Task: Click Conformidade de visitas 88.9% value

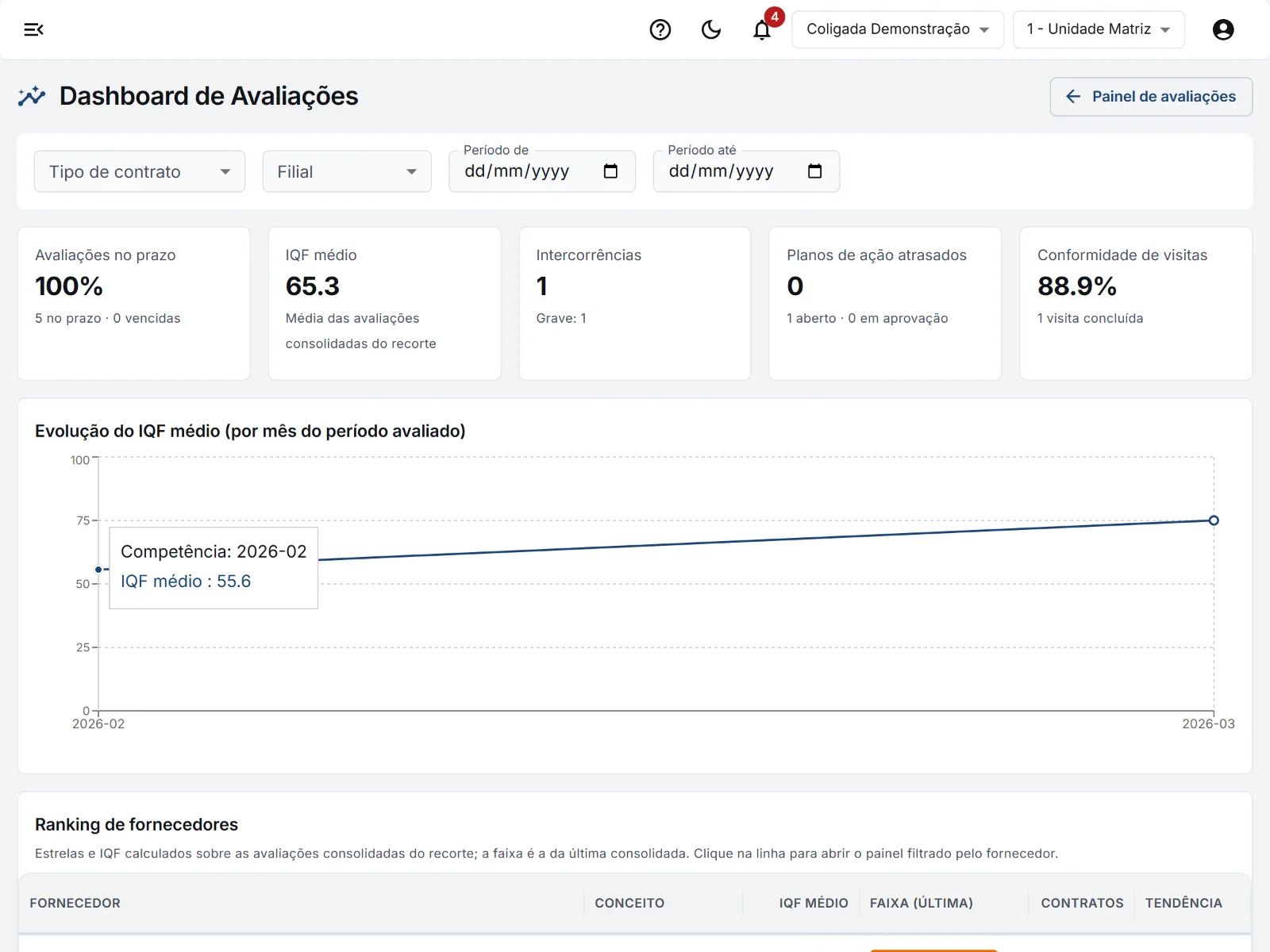Action: [x=1077, y=286]
